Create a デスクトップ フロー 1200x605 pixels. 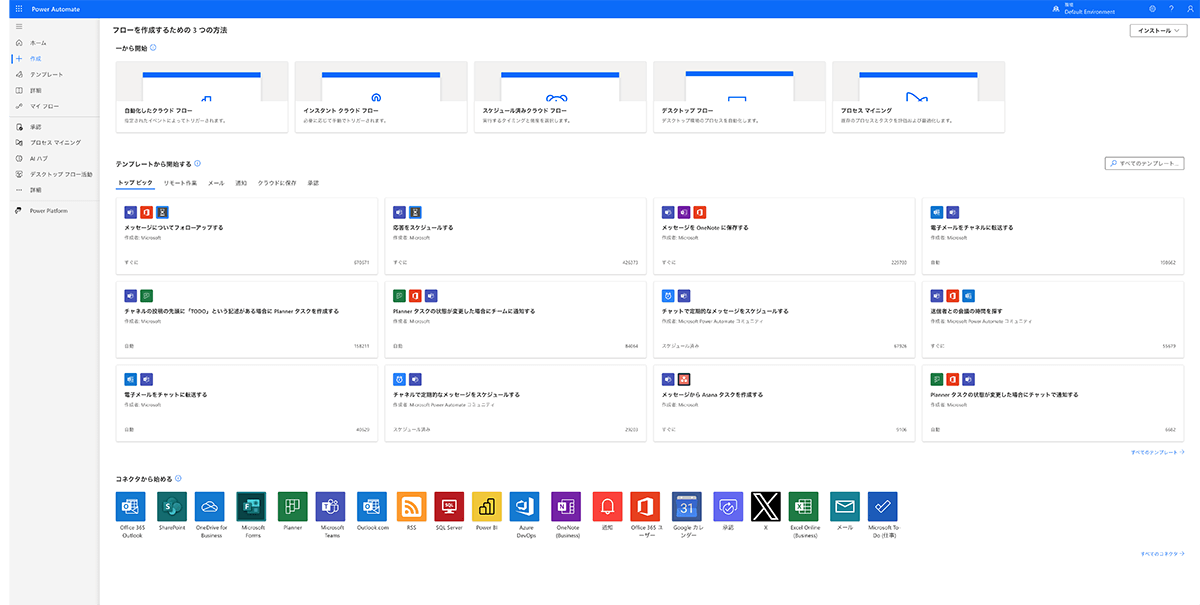click(739, 97)
